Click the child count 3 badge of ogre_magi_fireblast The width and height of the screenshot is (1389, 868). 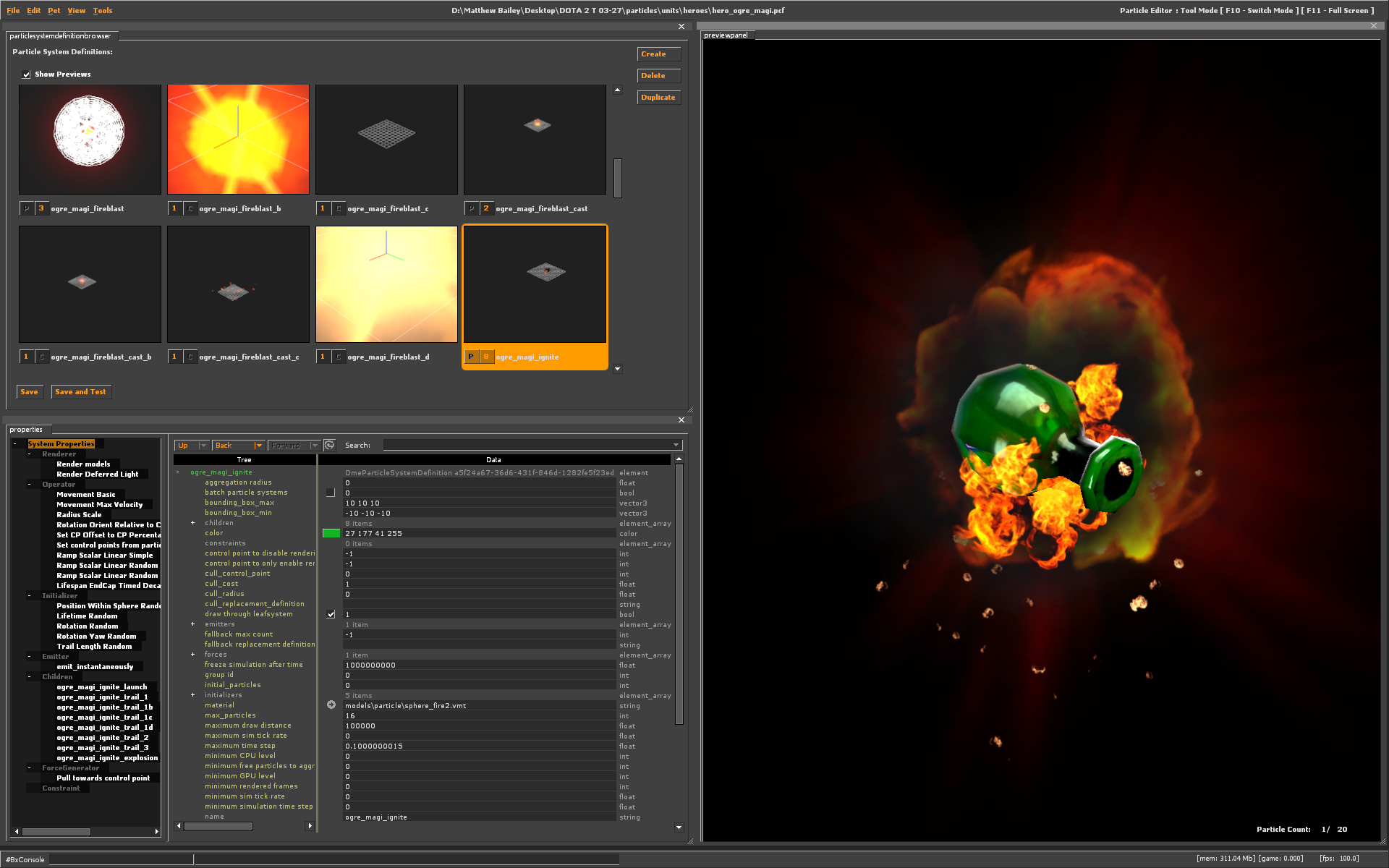pyautogui.click(x=41, y=208)
